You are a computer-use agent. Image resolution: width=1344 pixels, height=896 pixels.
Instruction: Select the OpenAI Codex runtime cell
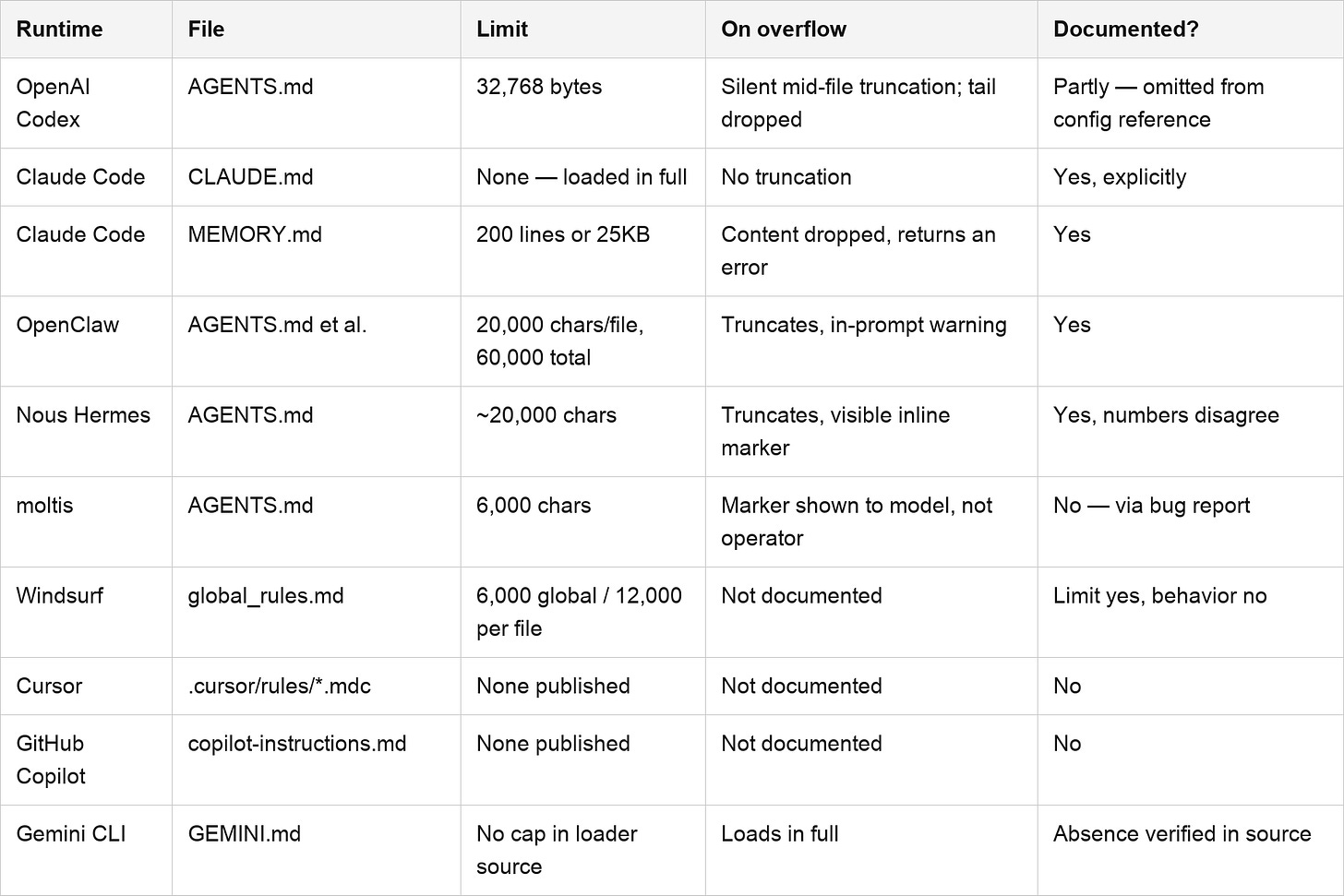click(x=86, y=103)
